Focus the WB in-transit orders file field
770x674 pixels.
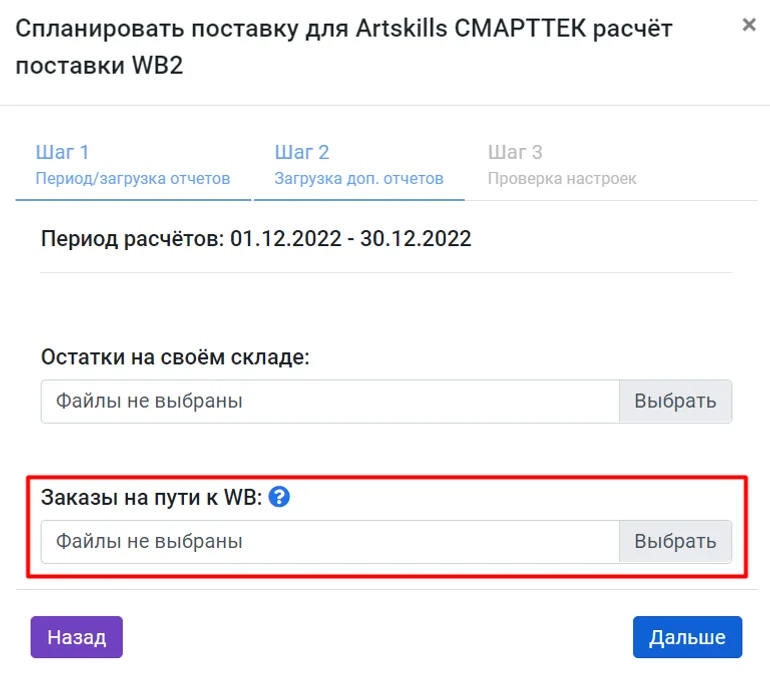coord(330,541)
